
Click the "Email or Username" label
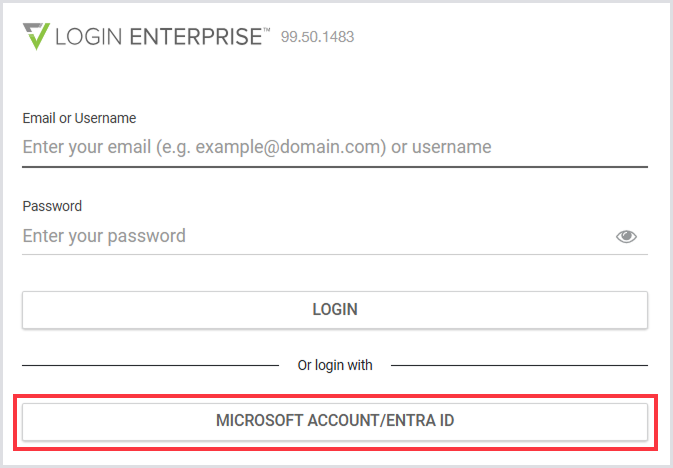[79, 118]
